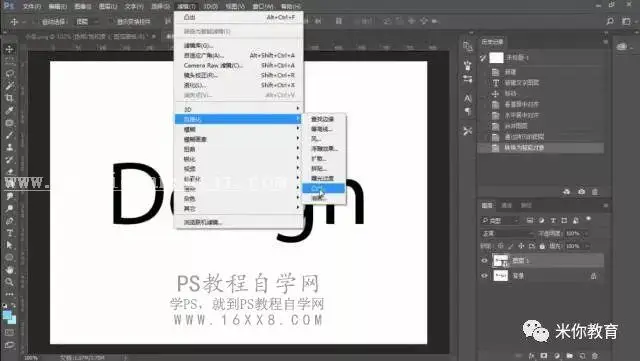Toggle layer filtering on/off switch
The image size is (640, 361).
(x=589, y=219)
